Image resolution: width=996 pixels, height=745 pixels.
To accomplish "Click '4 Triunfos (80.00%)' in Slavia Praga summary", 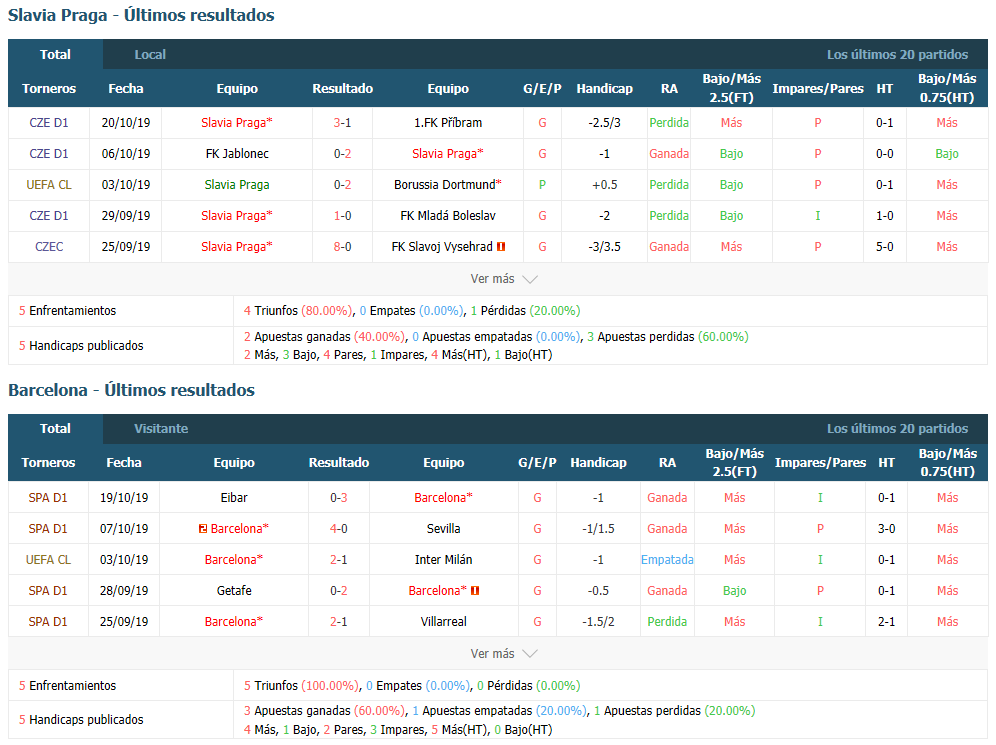I will pyautogui.click(x=298, y=311).
